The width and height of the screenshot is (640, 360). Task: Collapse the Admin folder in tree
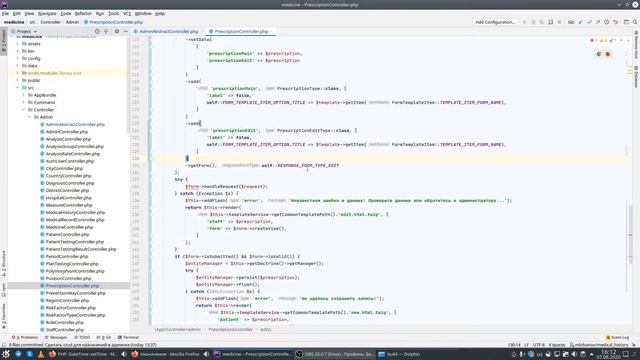30,117
